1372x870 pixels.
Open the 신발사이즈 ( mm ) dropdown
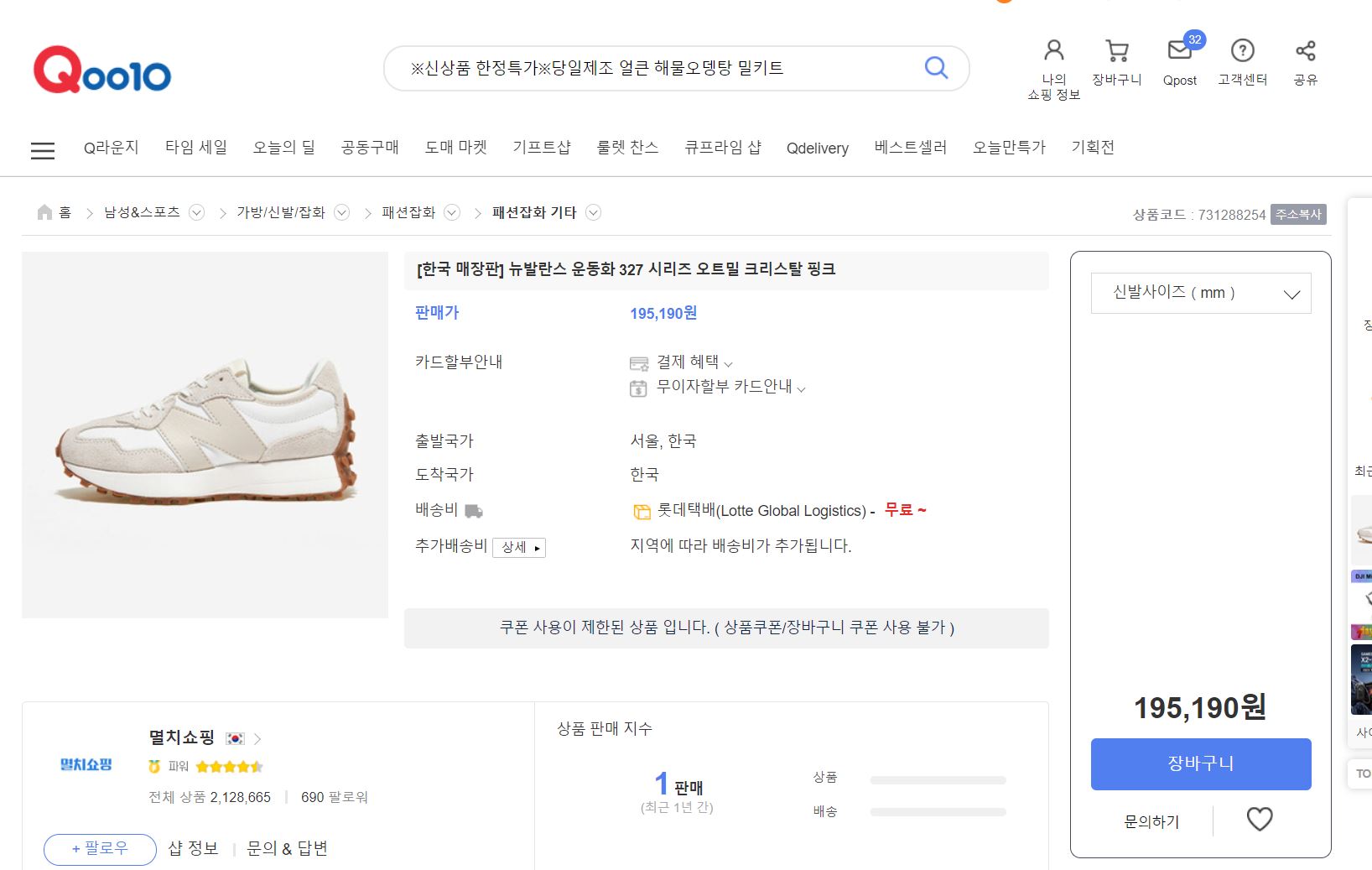[1200, 293]
